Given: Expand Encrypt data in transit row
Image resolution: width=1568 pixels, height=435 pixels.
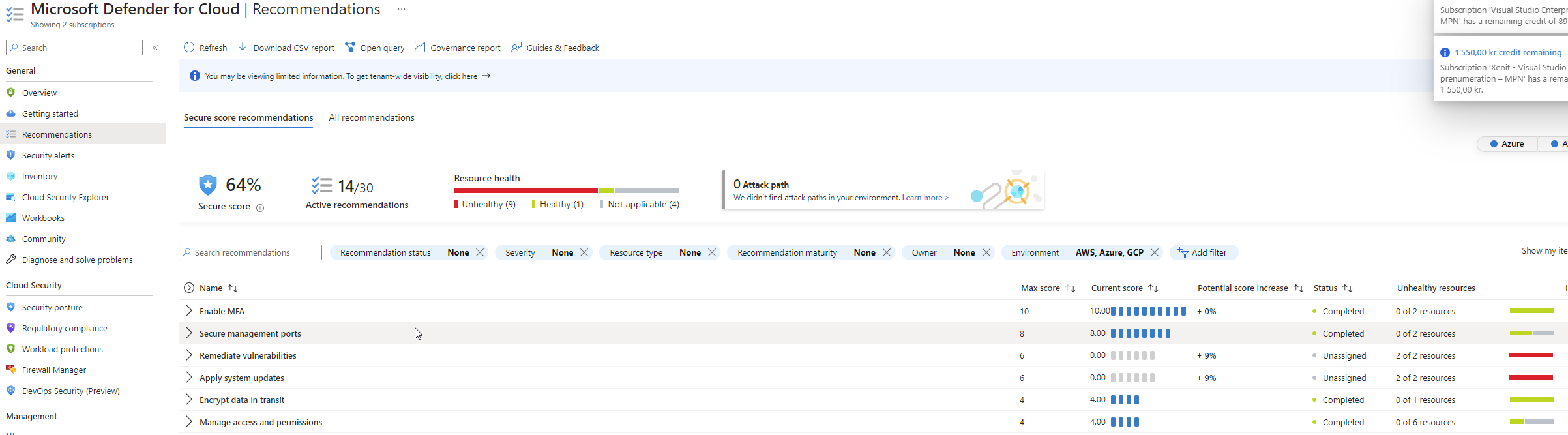Looking at the screenshot, I should click(189, 400).
